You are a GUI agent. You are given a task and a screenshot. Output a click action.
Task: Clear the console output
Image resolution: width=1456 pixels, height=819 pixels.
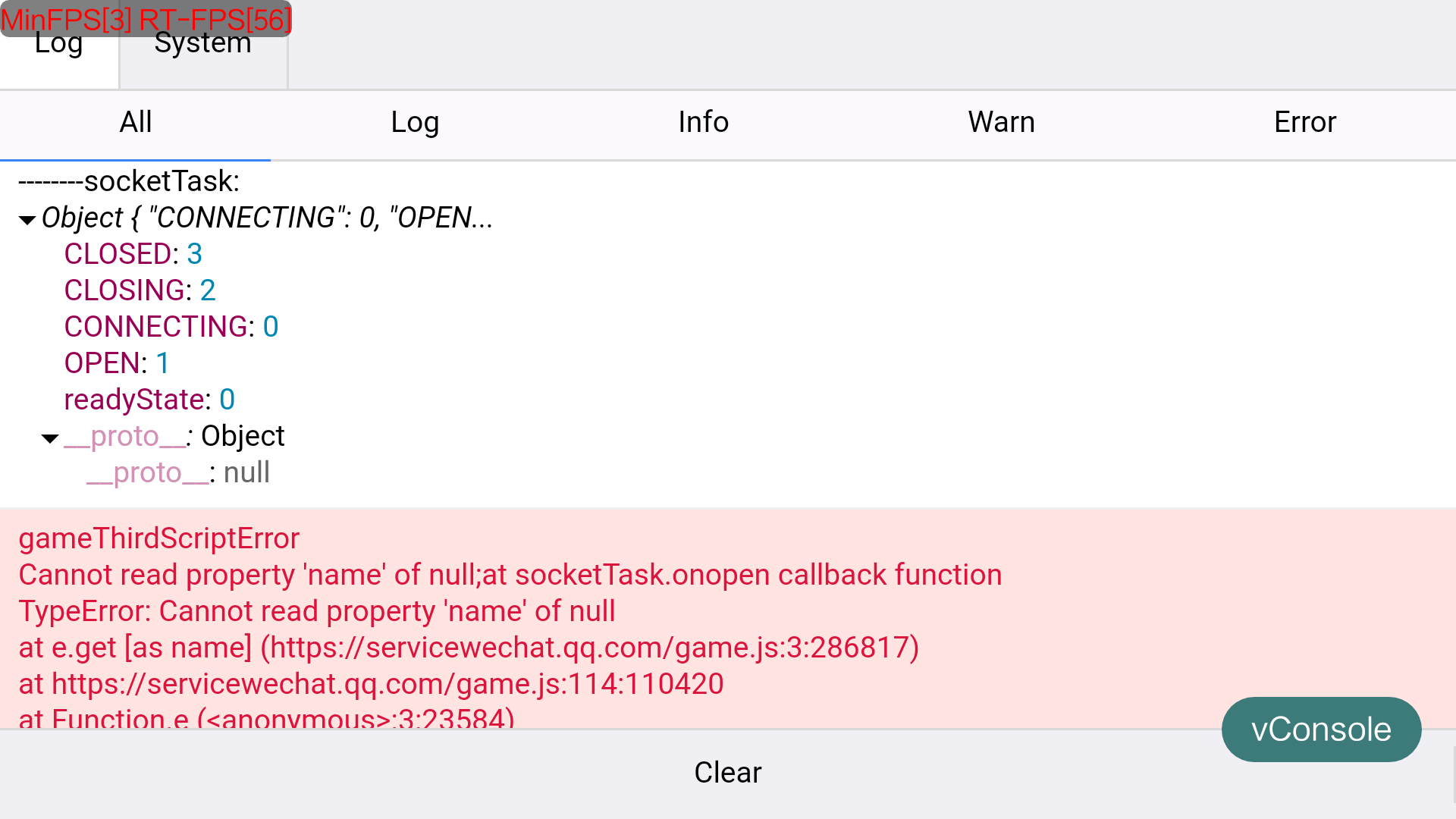coord(727,772)
